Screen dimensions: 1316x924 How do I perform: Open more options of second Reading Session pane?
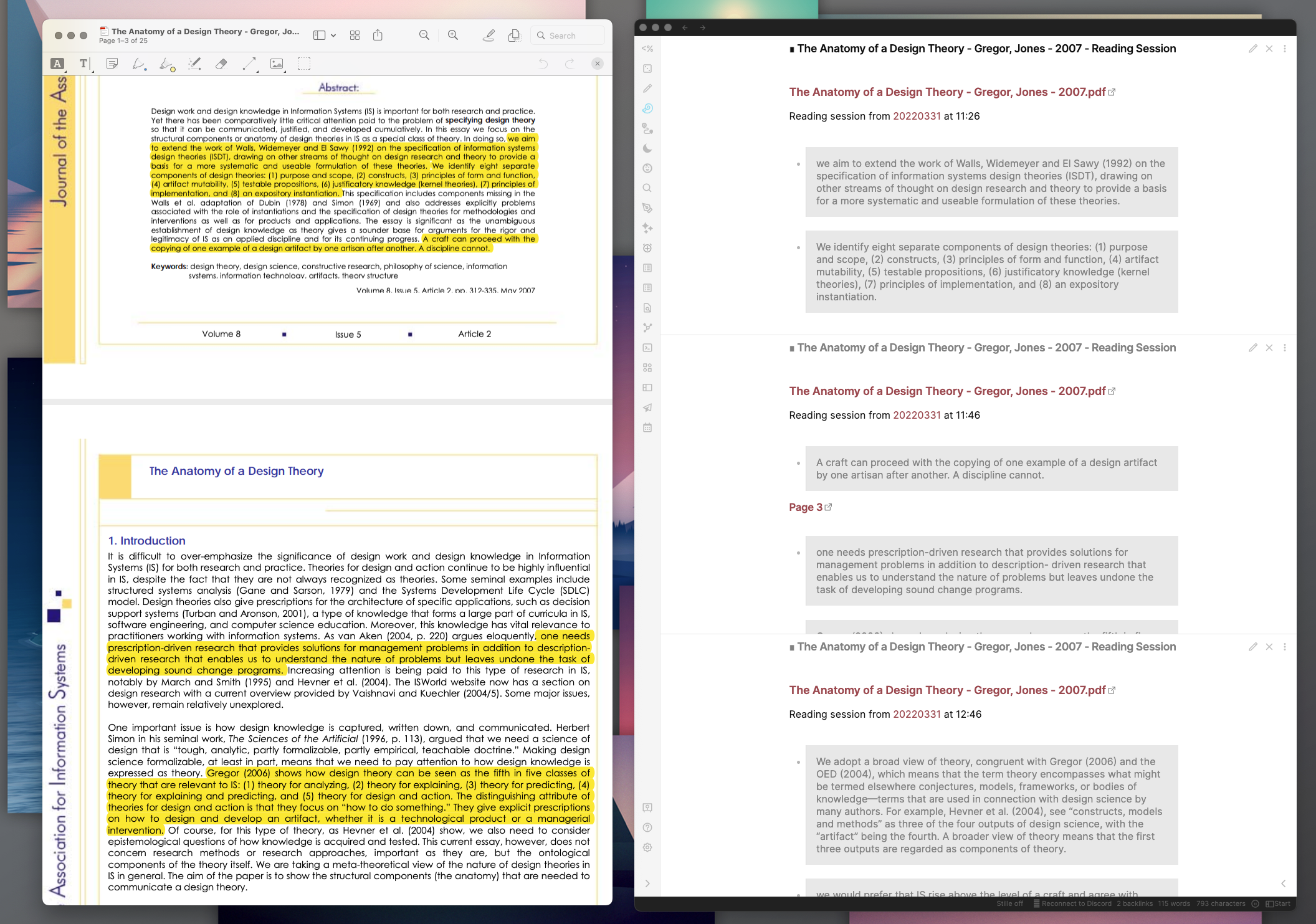[1285, 348]
